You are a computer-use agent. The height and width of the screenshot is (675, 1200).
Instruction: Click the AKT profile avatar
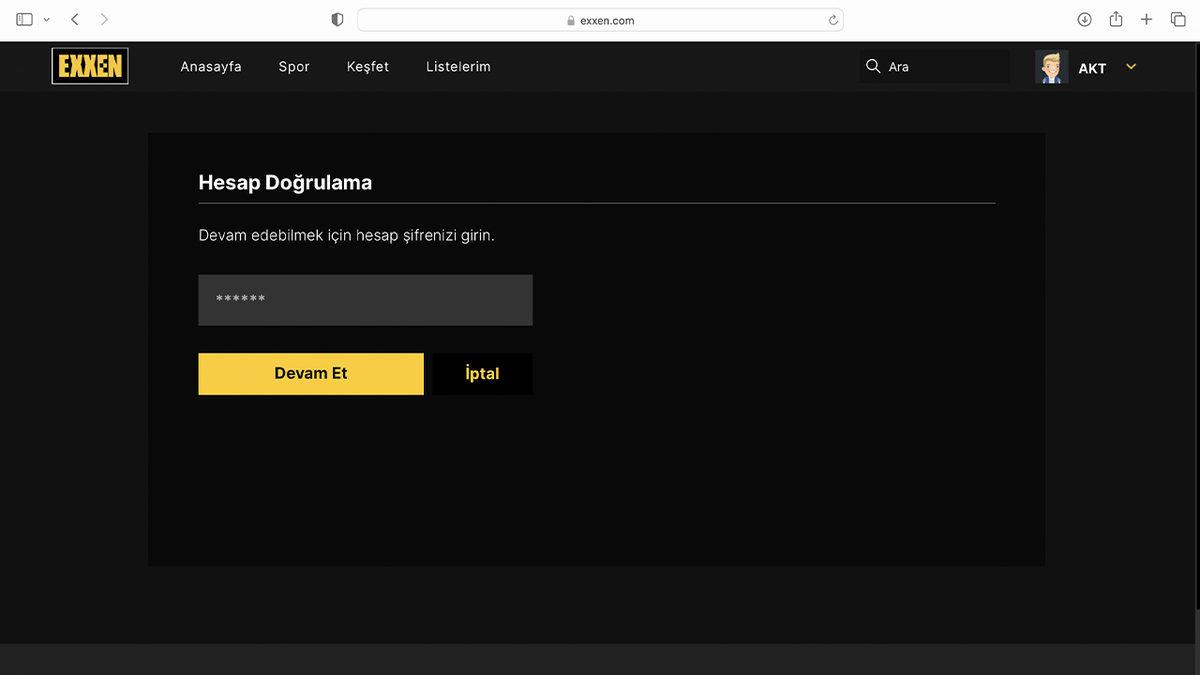click(x=1051, y=67)
